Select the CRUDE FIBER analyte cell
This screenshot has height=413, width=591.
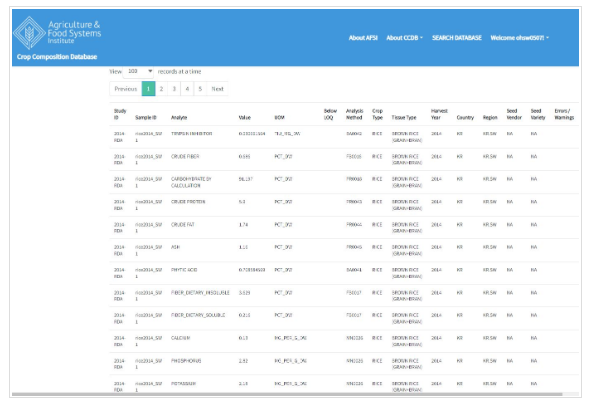click(185, 156)
